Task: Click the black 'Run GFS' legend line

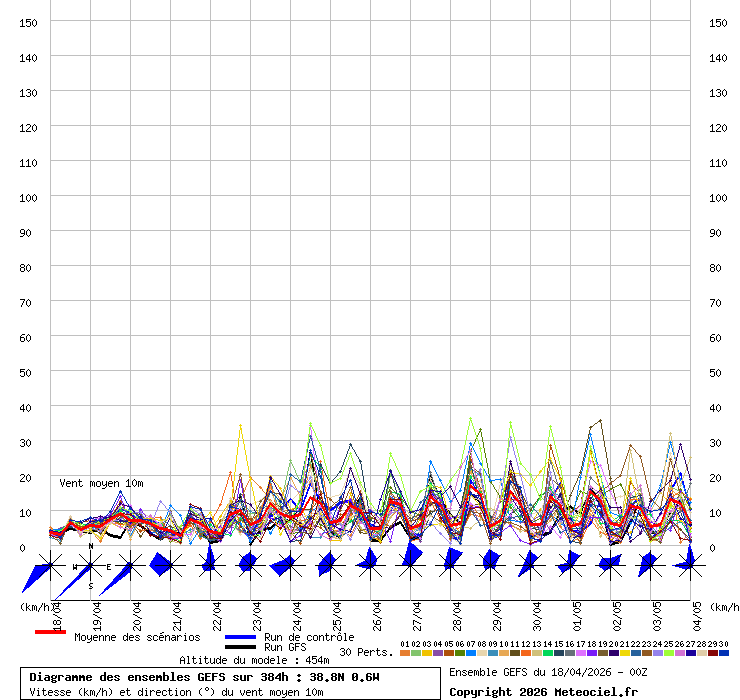Action: coord(241,647)
